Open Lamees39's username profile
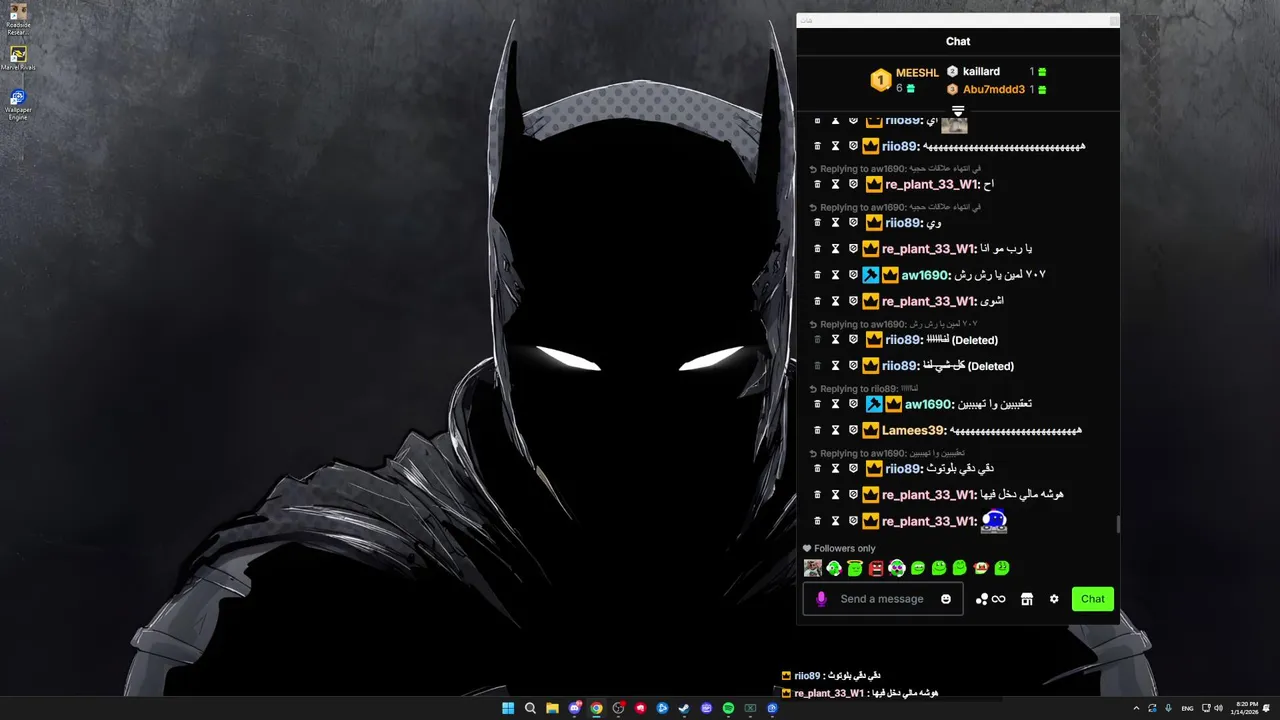This screenshot has width=1280, height=720. pos(913,430)
